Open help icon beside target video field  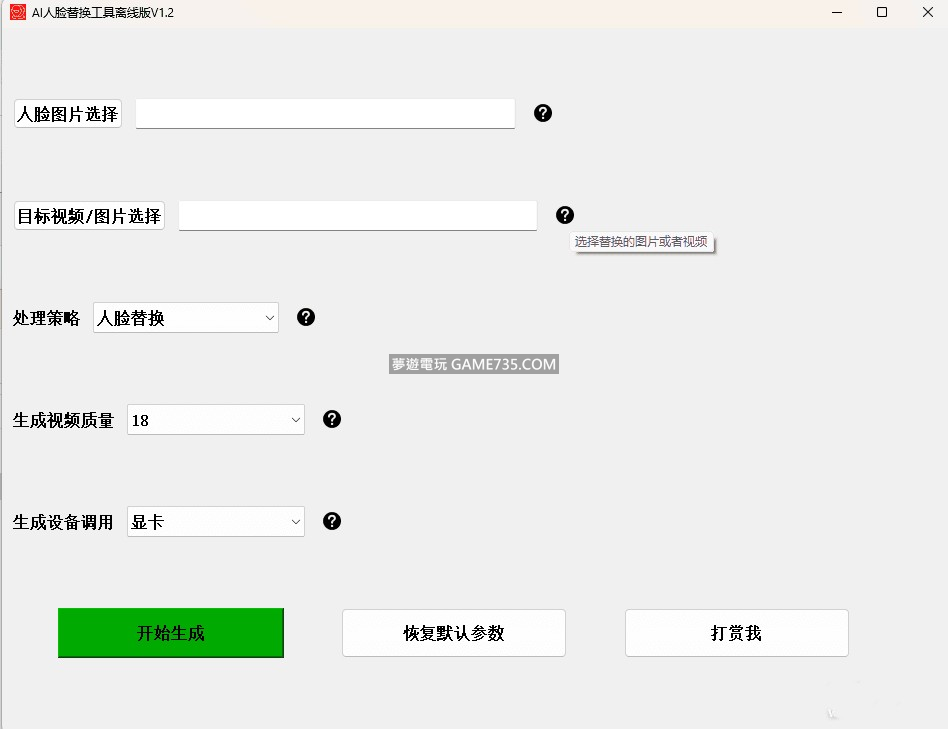point(565,215)
